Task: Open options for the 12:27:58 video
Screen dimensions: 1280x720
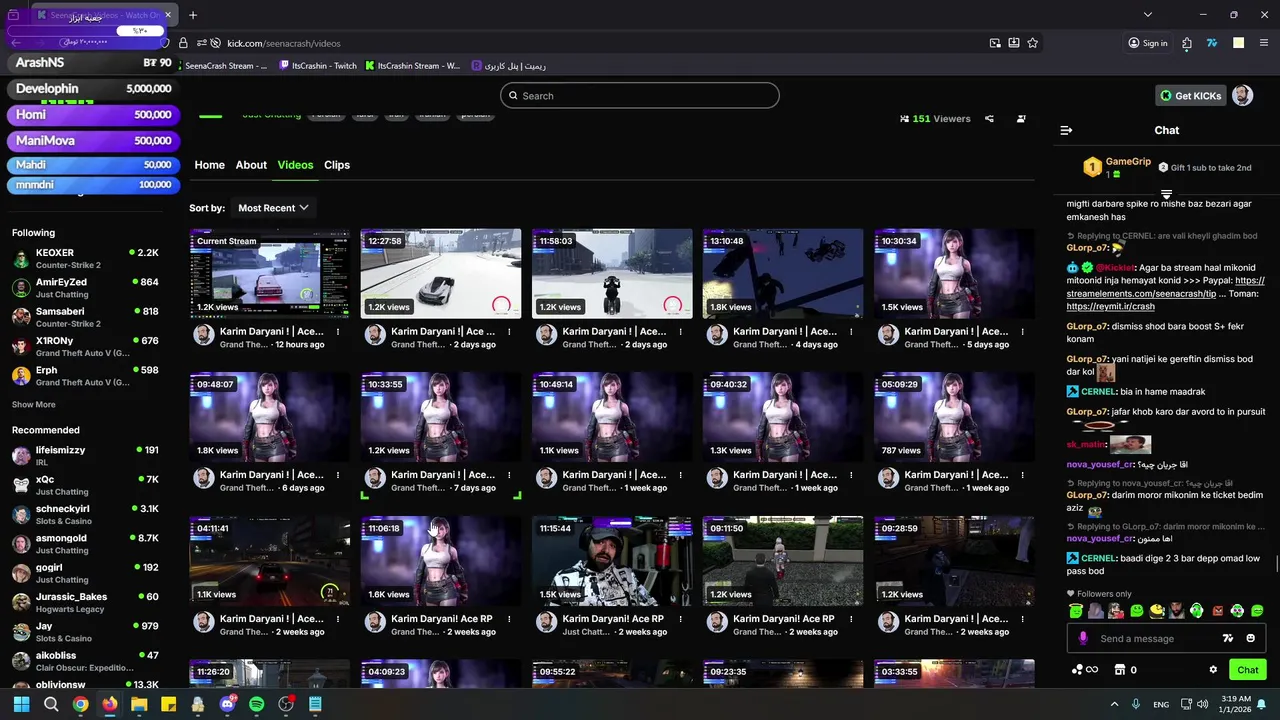Action: click(x=509, y=332)
